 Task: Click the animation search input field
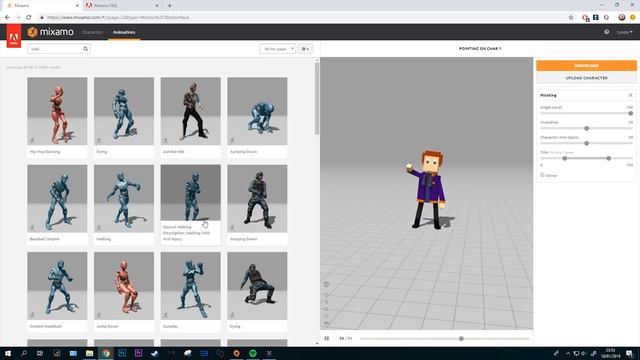[59, 49]
